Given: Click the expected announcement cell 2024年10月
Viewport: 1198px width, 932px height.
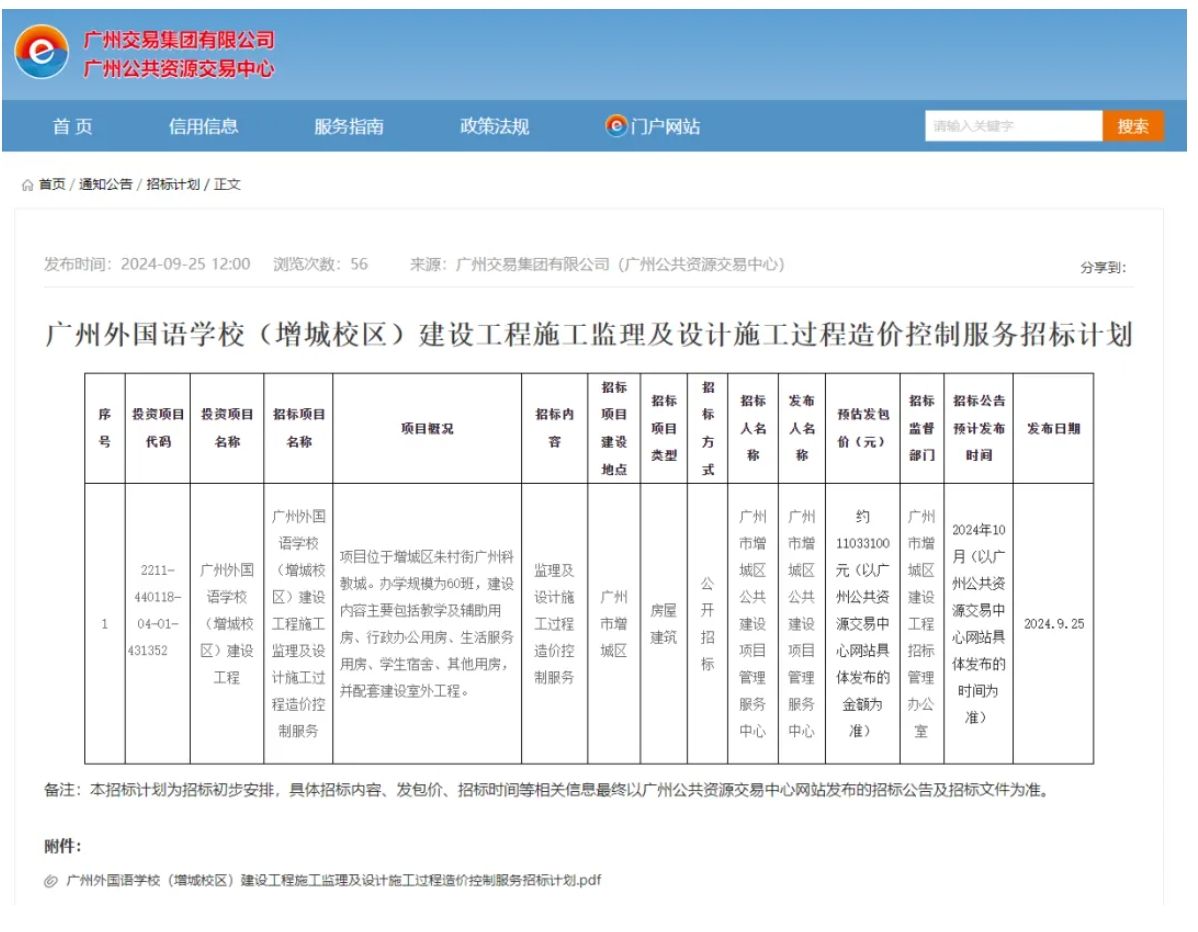Looking at the screenshot, I should 979,623.
